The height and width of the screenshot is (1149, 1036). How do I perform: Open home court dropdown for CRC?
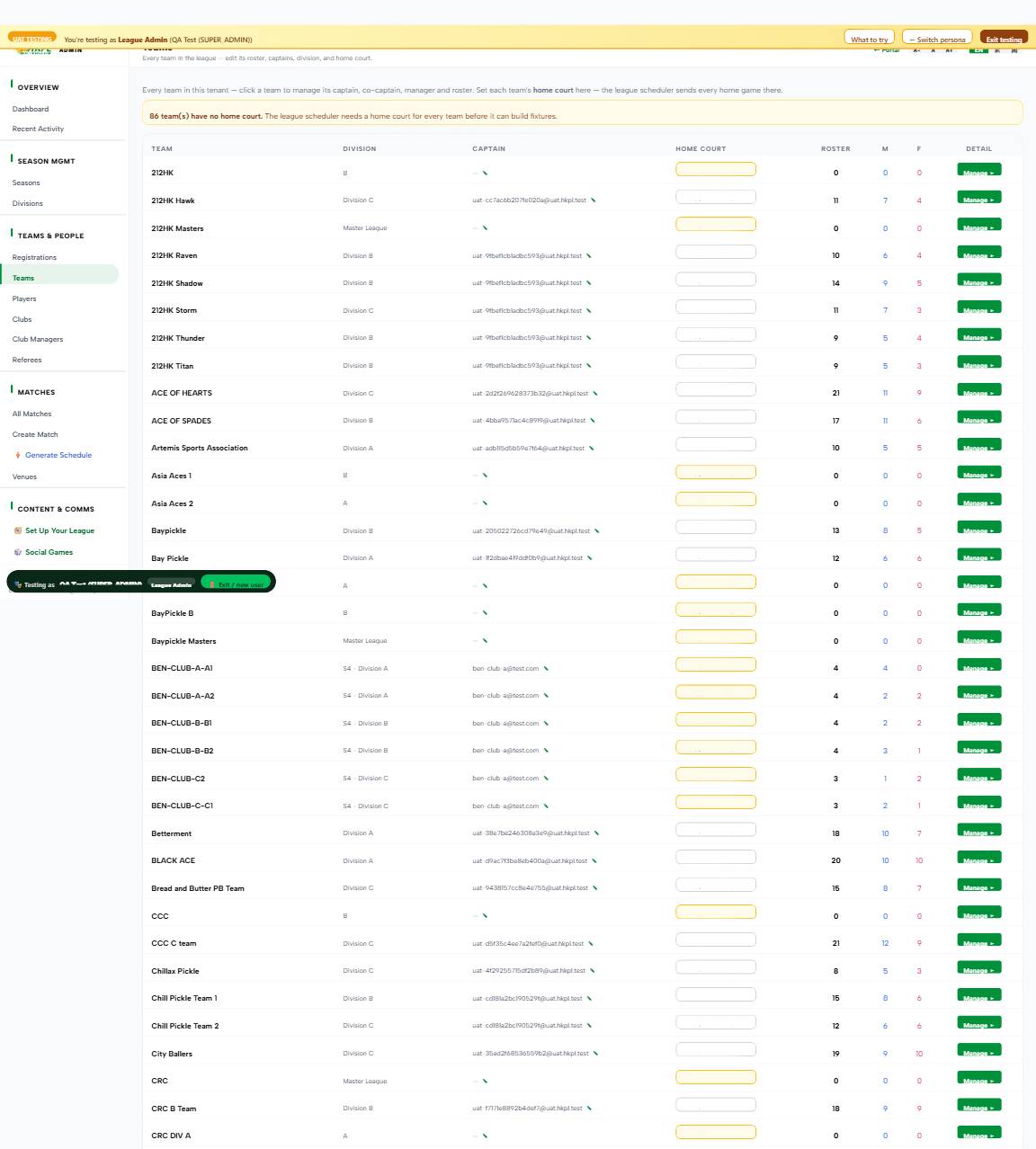[x=716, y=1077]
